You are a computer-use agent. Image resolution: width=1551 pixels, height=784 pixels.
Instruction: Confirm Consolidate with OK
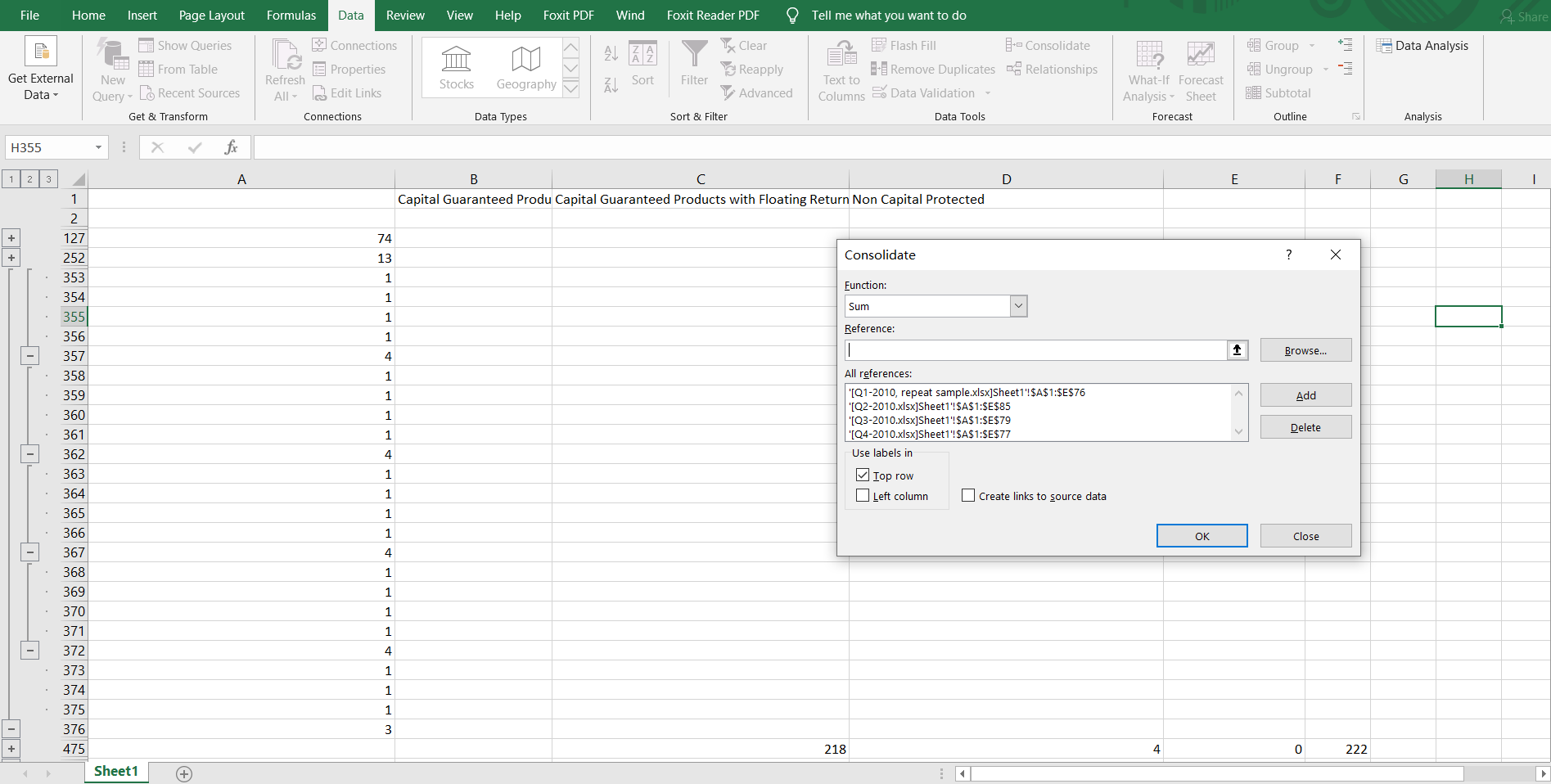tap(1202, 536)
